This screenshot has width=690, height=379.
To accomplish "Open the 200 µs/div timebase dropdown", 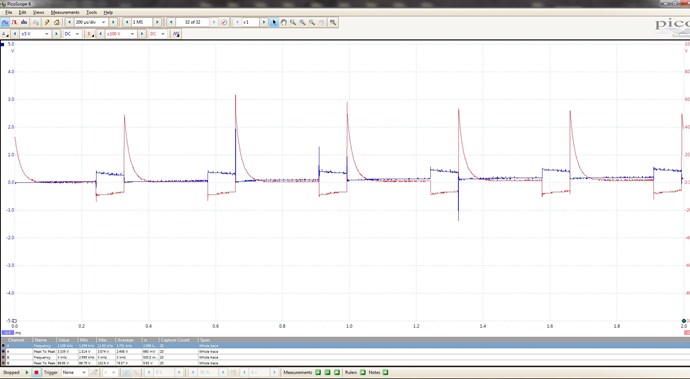I will (91, 22).
